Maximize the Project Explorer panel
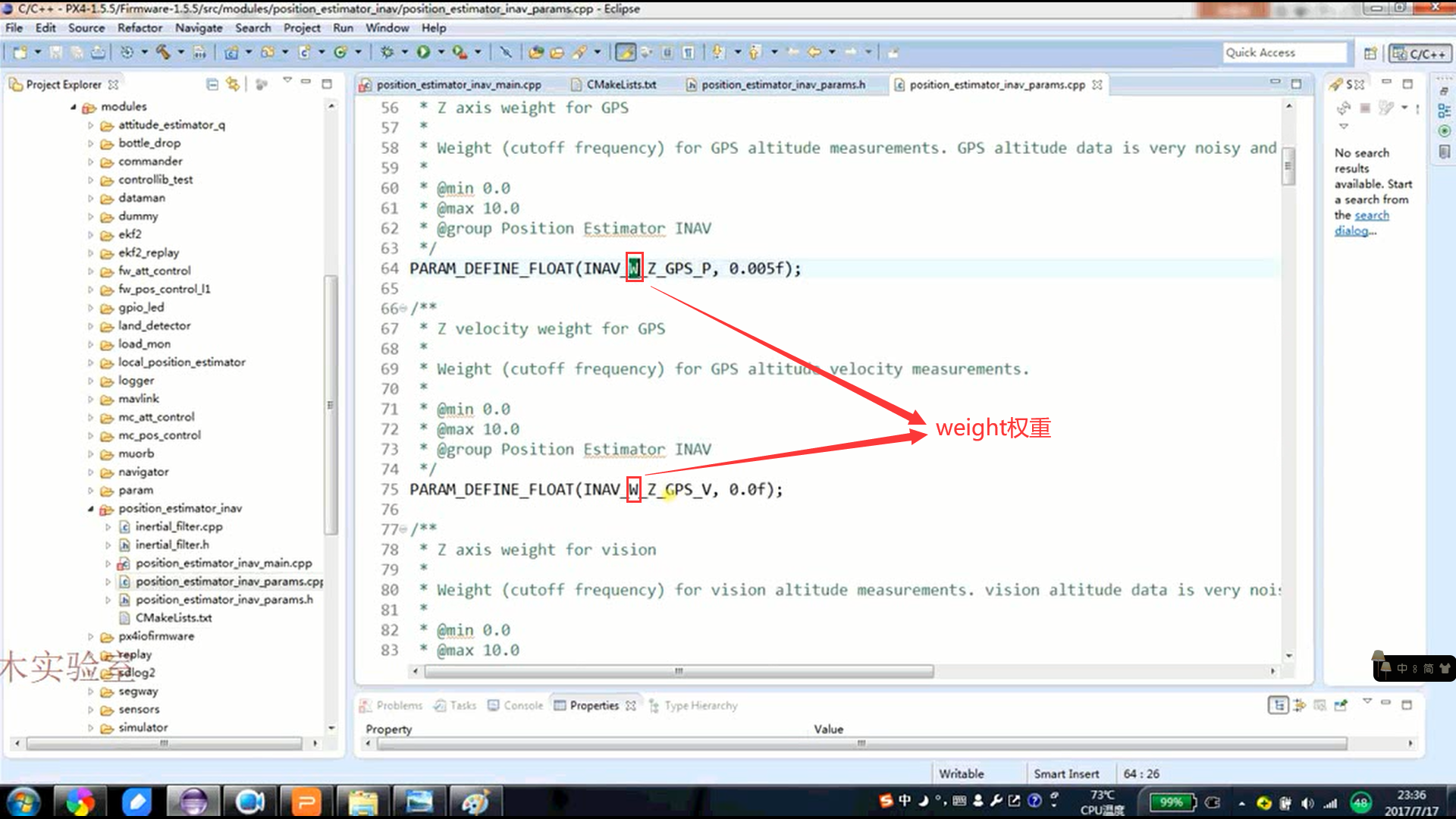 327,83
